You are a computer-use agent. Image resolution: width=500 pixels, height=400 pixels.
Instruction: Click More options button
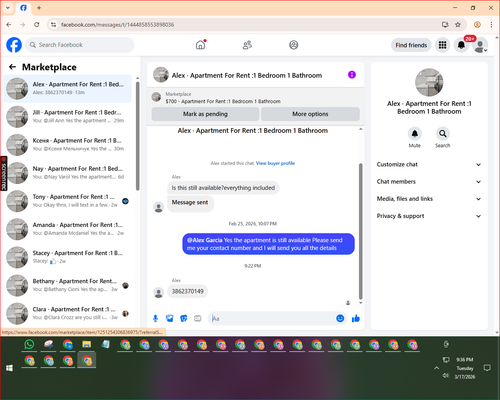click(x=310, y=114)
